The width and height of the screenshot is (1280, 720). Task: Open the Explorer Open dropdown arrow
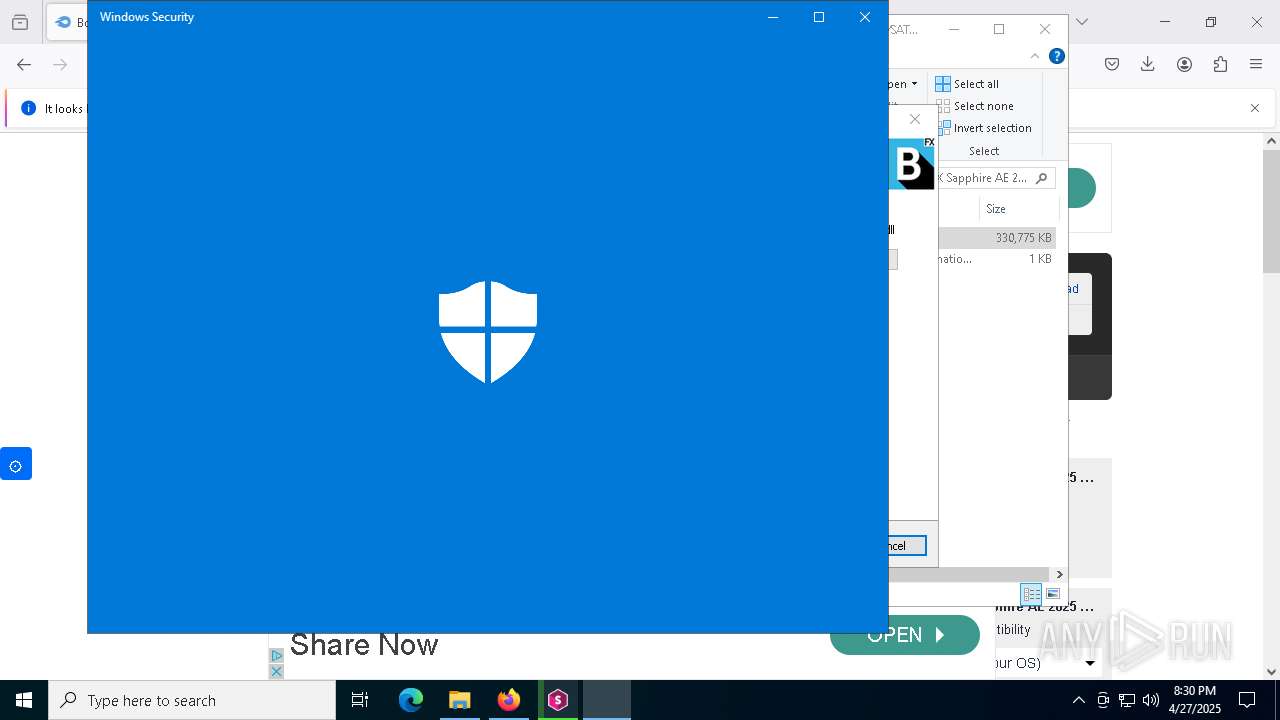coord(914,84)
